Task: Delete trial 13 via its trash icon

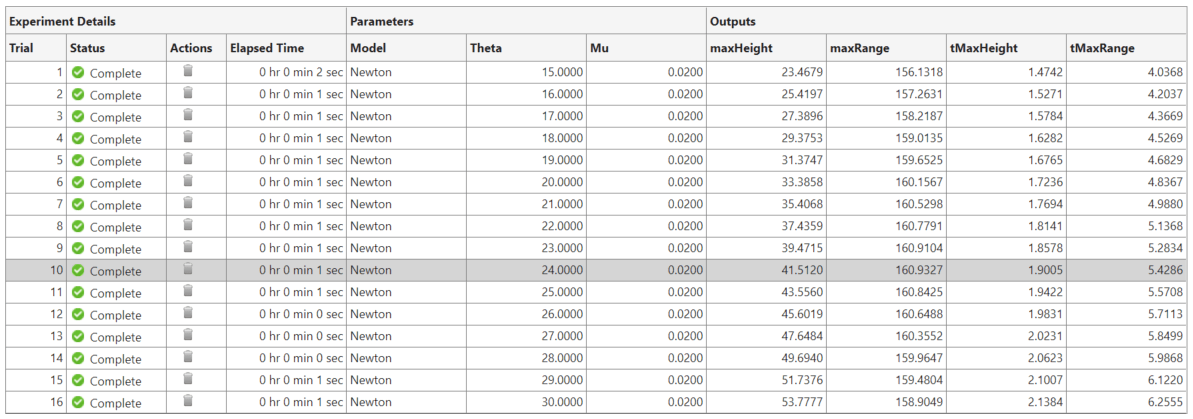Action: coord(187,336)
